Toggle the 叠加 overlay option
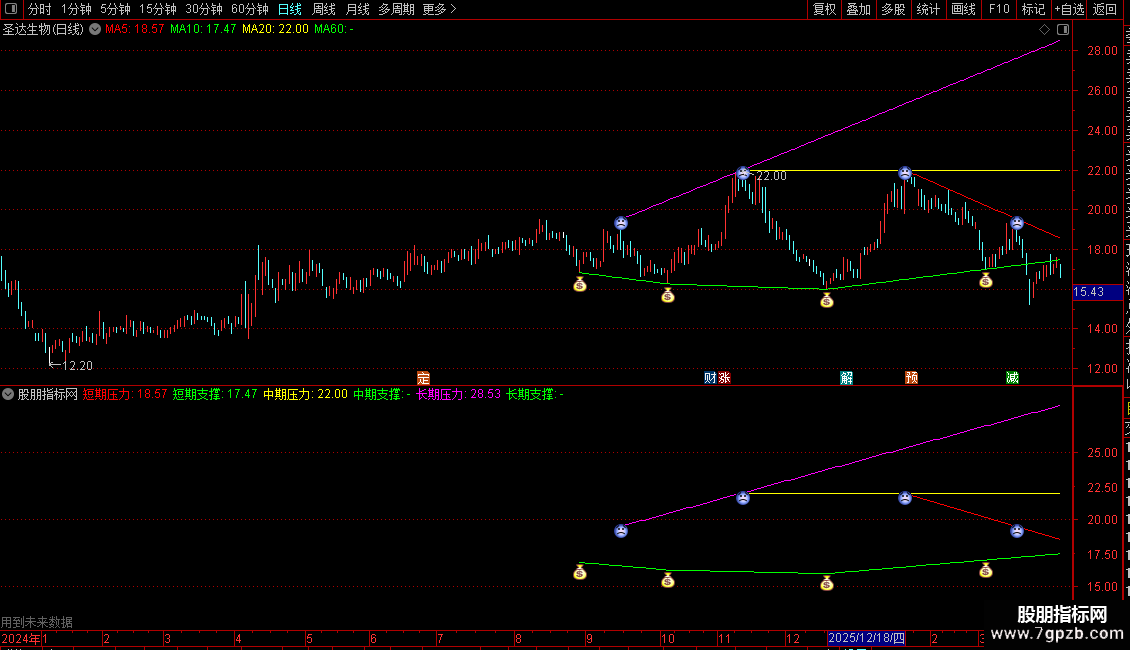The height and width of the screenshot is (650, 1130). pyautogui.click(x=858, y=9)
